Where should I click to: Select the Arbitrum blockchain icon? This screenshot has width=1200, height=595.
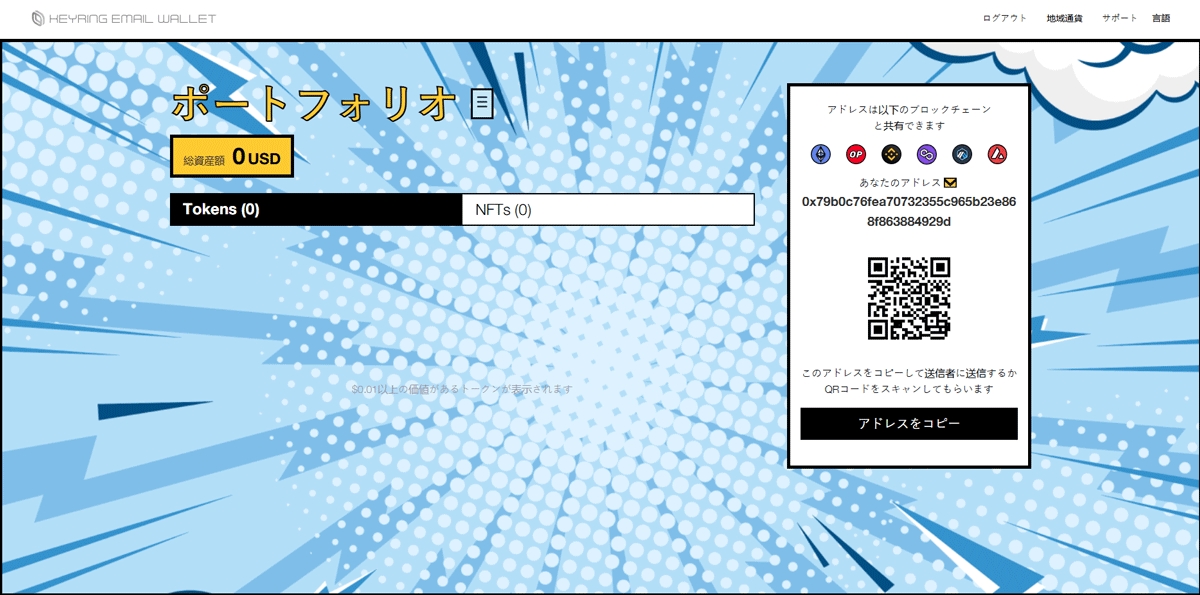962,154
